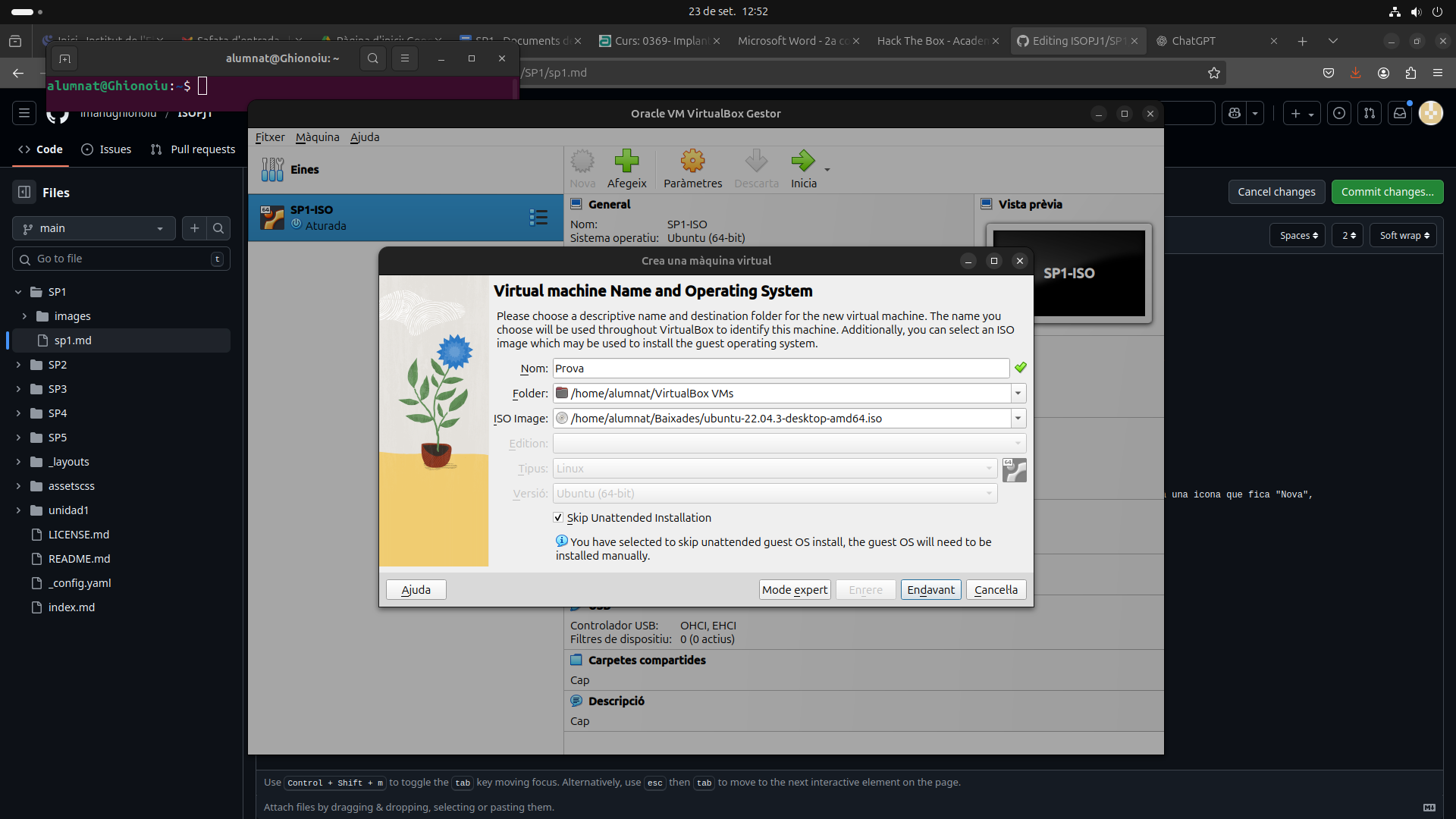Open terminal new tab icon
The height and width of the screenshot is (819, 1456).
64,58
